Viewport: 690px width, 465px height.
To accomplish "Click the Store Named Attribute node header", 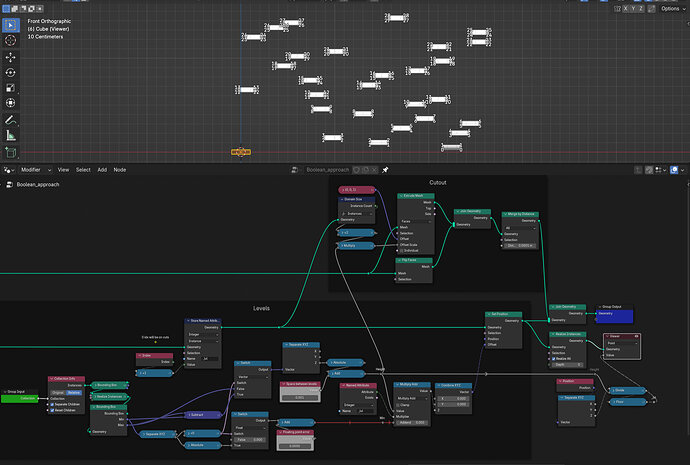I will pos(203,321).
